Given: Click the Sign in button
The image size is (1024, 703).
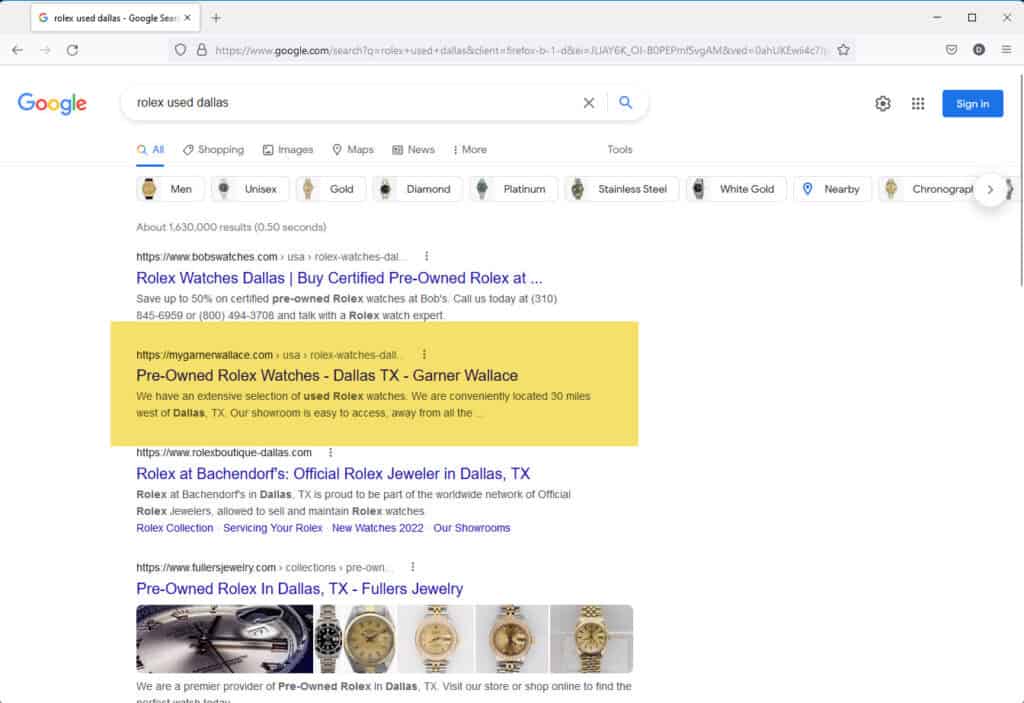Looking at the screenshot, I should click(972, 104).
